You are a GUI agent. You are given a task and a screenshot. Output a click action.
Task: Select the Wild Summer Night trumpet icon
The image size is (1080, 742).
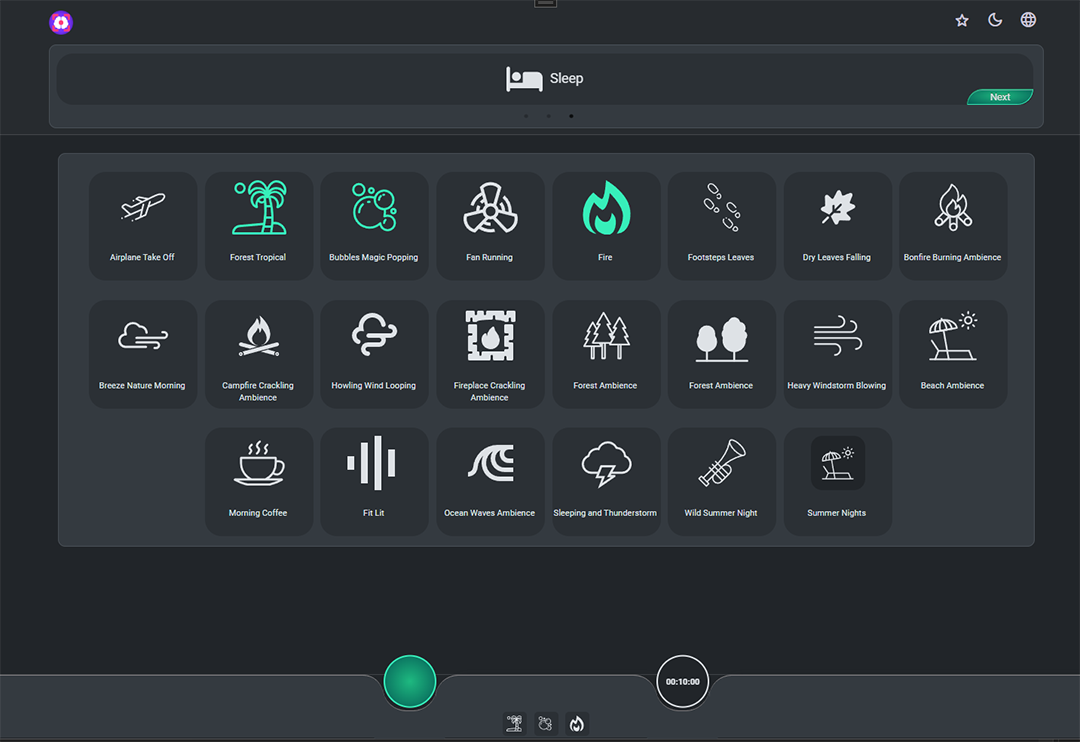coord(721,463)
